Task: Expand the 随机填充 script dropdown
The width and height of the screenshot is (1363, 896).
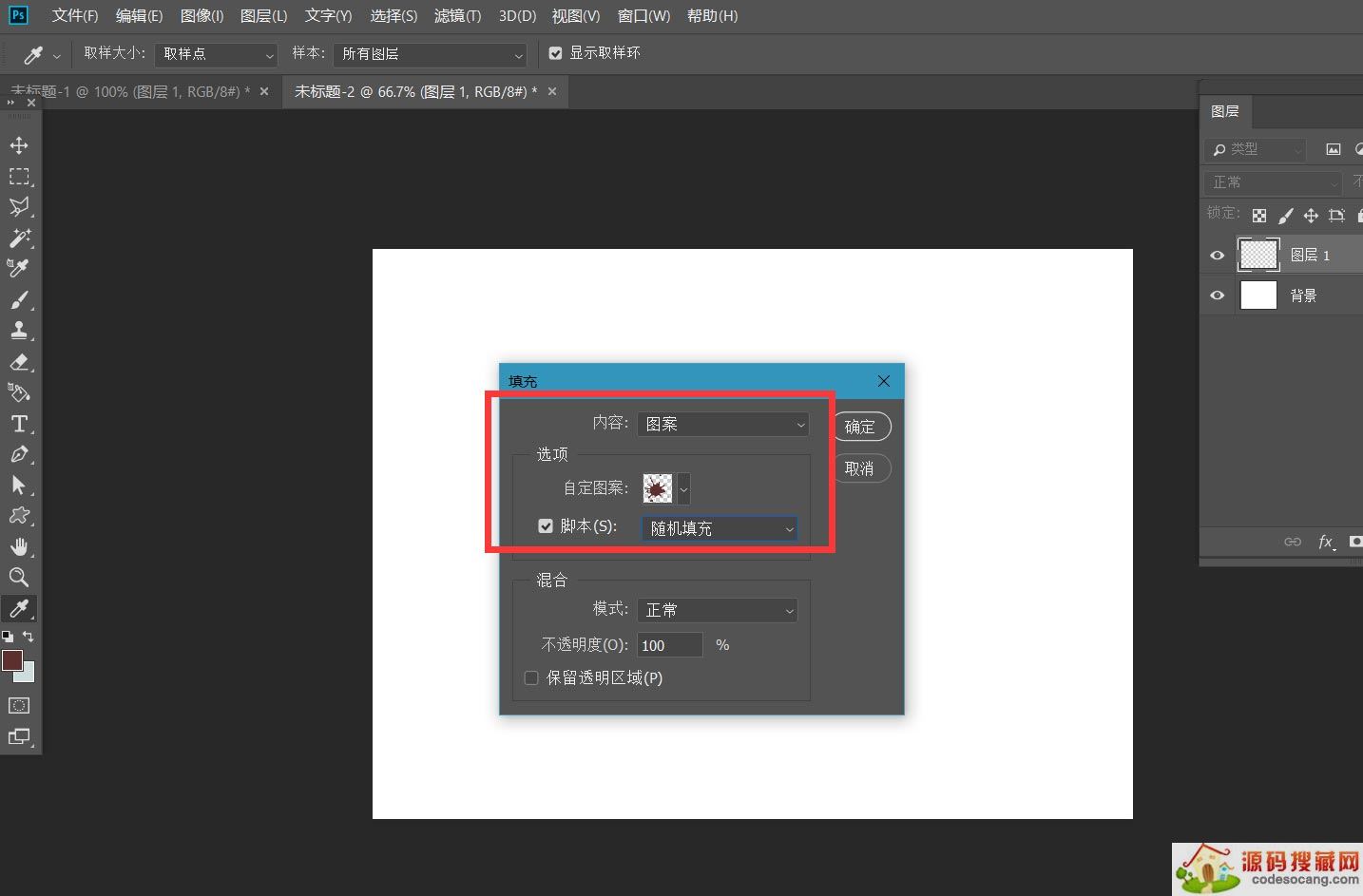Action: 720,528
